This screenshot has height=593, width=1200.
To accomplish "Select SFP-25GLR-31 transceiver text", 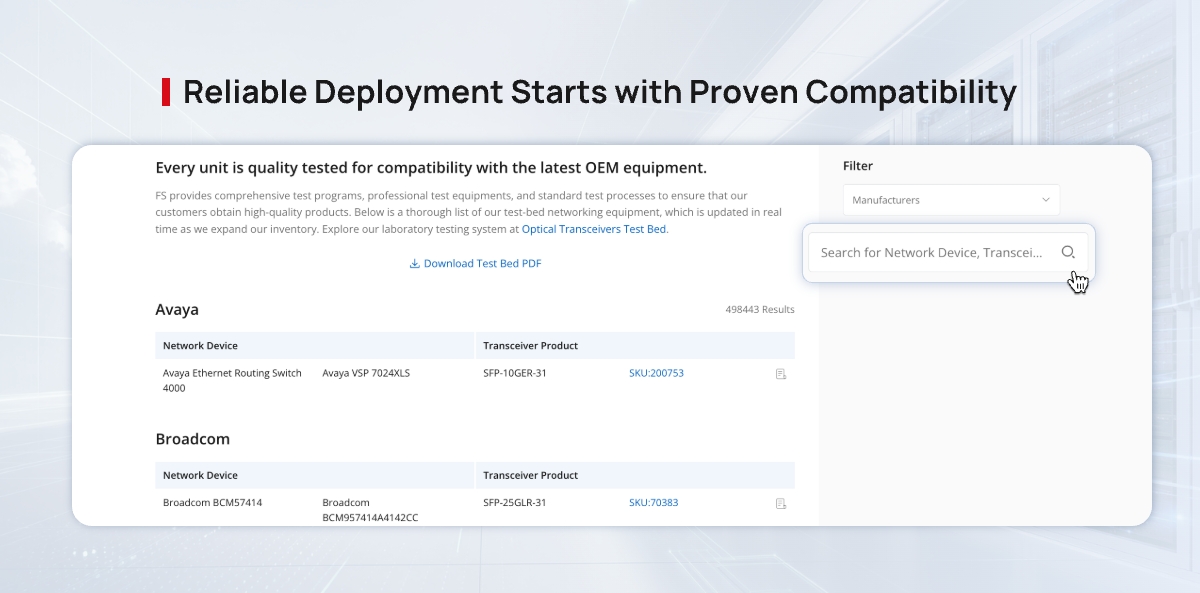I will (515, 503).
